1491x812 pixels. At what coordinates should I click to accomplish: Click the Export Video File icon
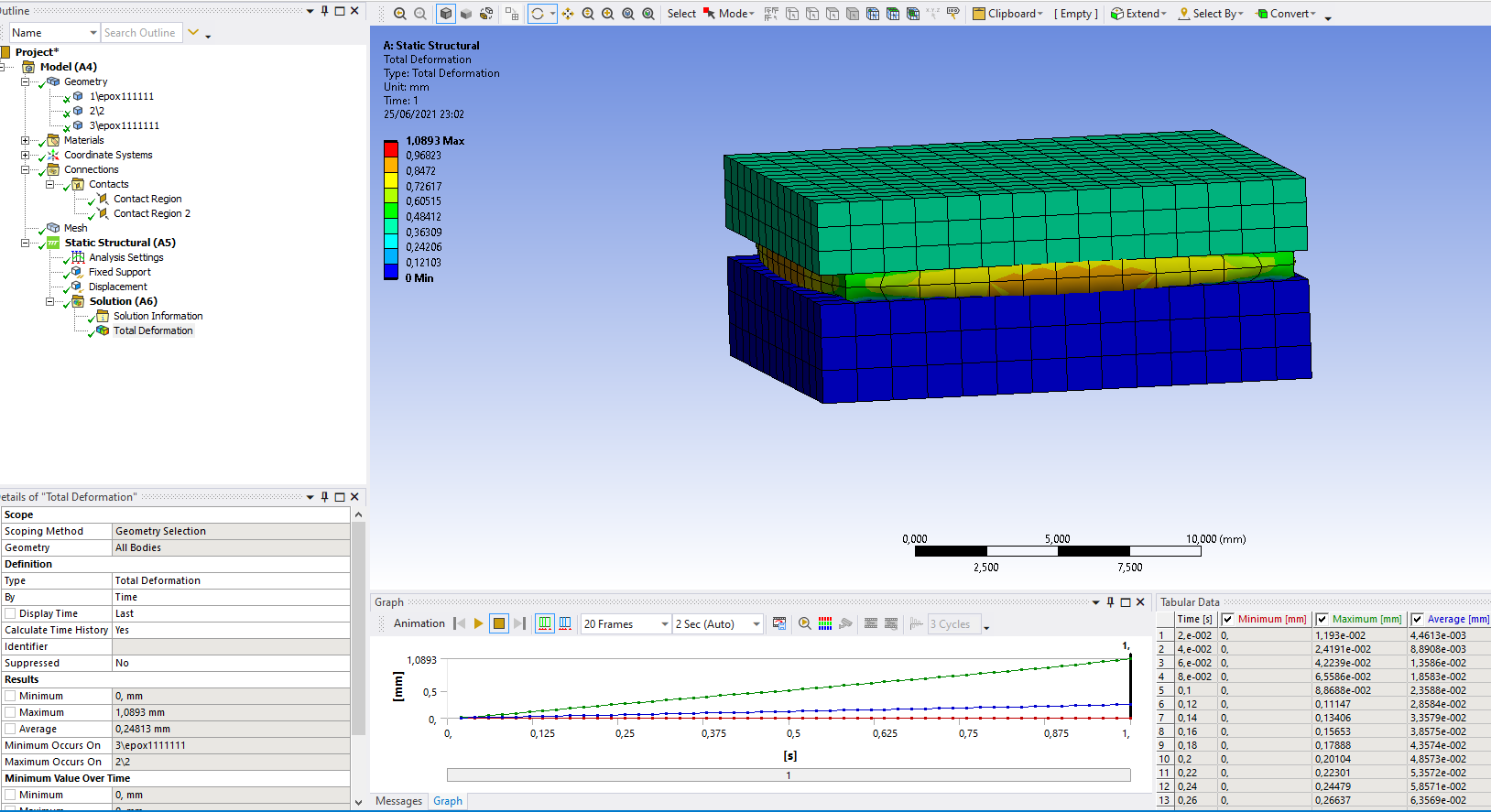[779, 623]
